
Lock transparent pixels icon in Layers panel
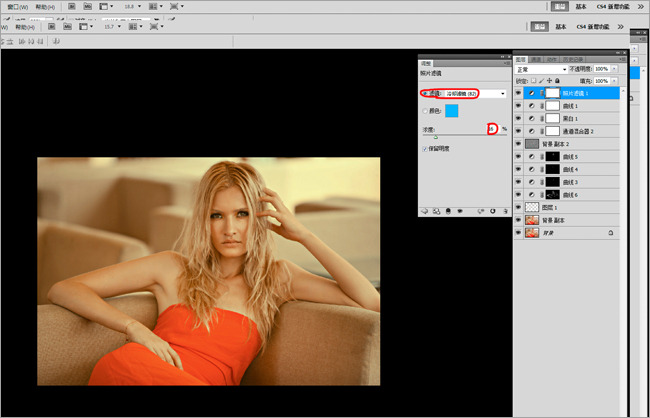534,81
